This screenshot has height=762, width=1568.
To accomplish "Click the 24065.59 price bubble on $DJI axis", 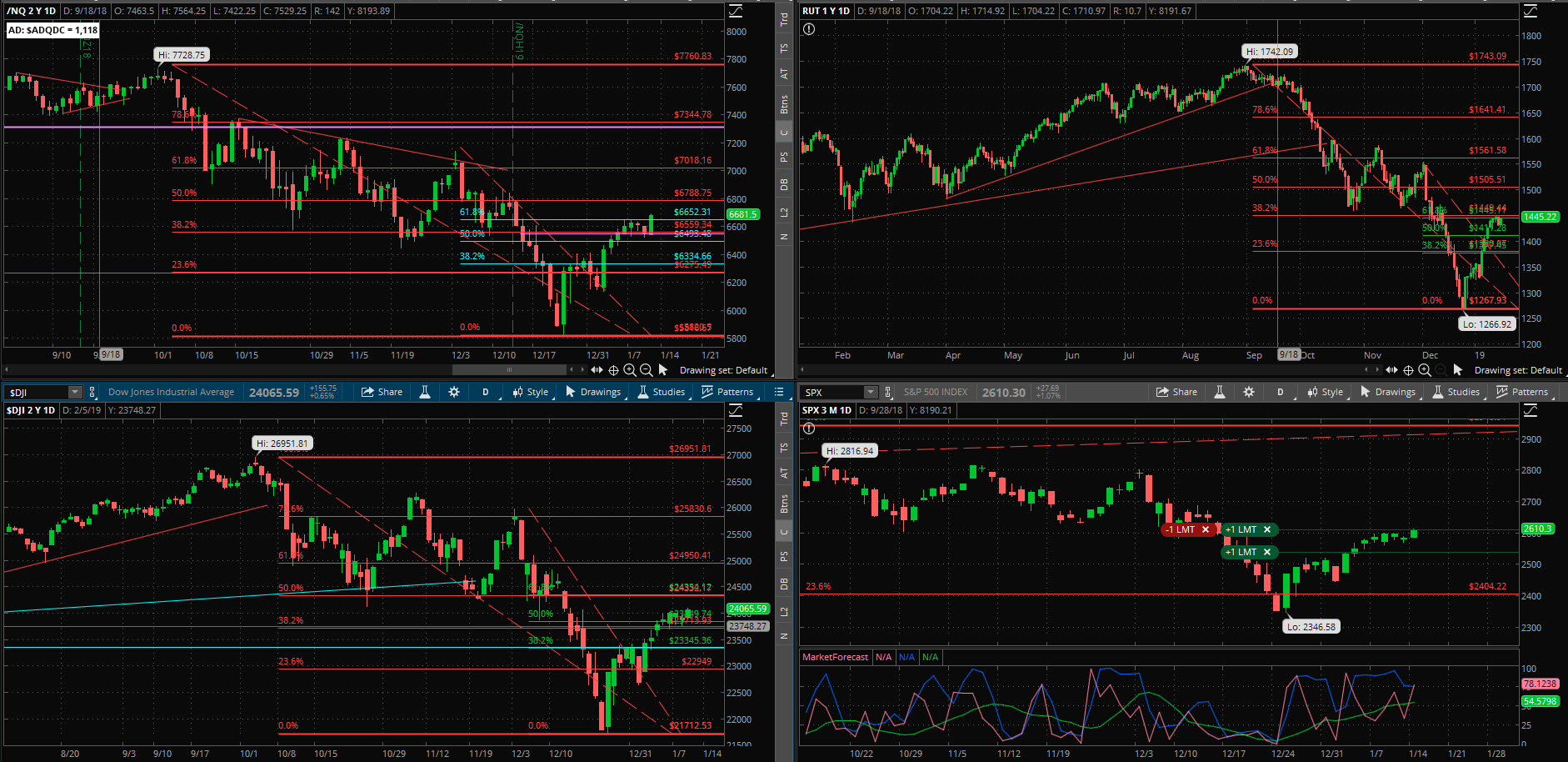I will pyautogui.click(x=747, y=609).
